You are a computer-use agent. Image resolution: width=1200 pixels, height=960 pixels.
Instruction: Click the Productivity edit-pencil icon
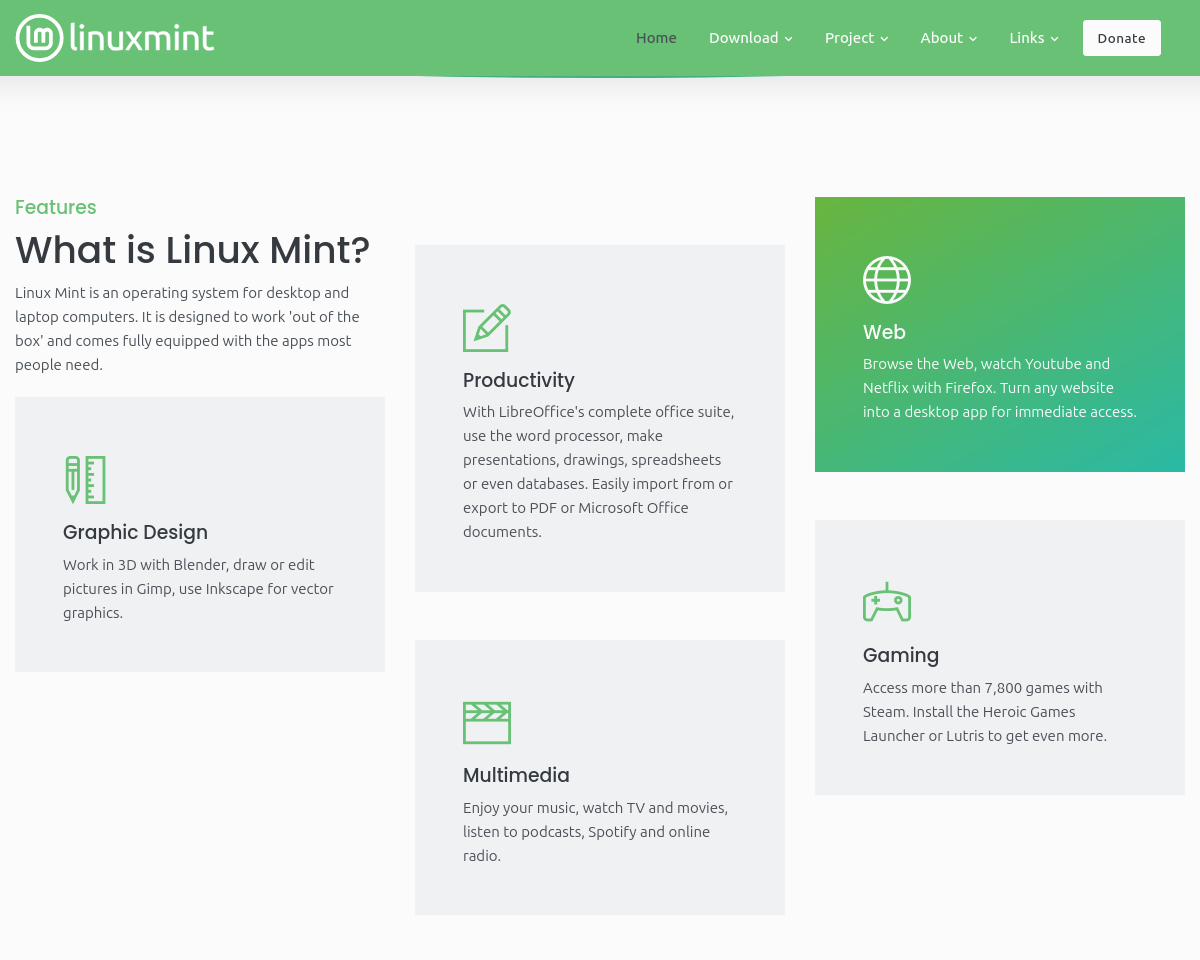point(487,328)
